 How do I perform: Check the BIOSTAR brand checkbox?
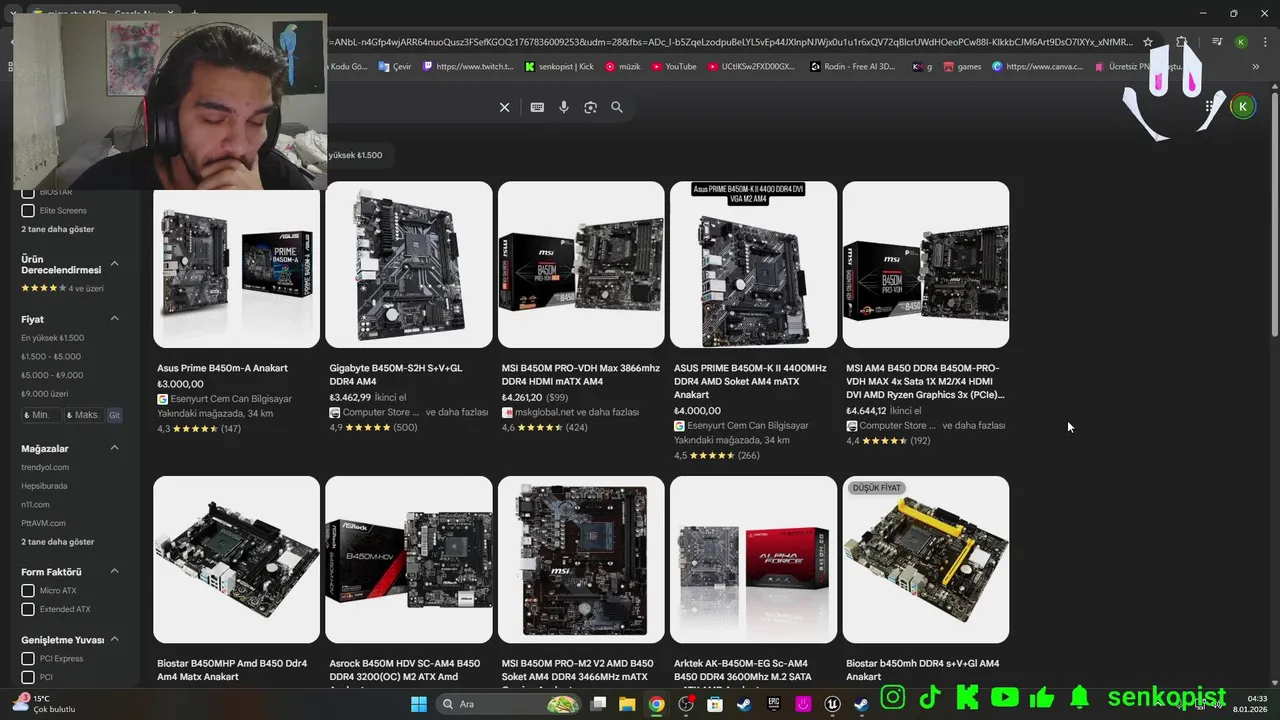click(x=28, y=192)
